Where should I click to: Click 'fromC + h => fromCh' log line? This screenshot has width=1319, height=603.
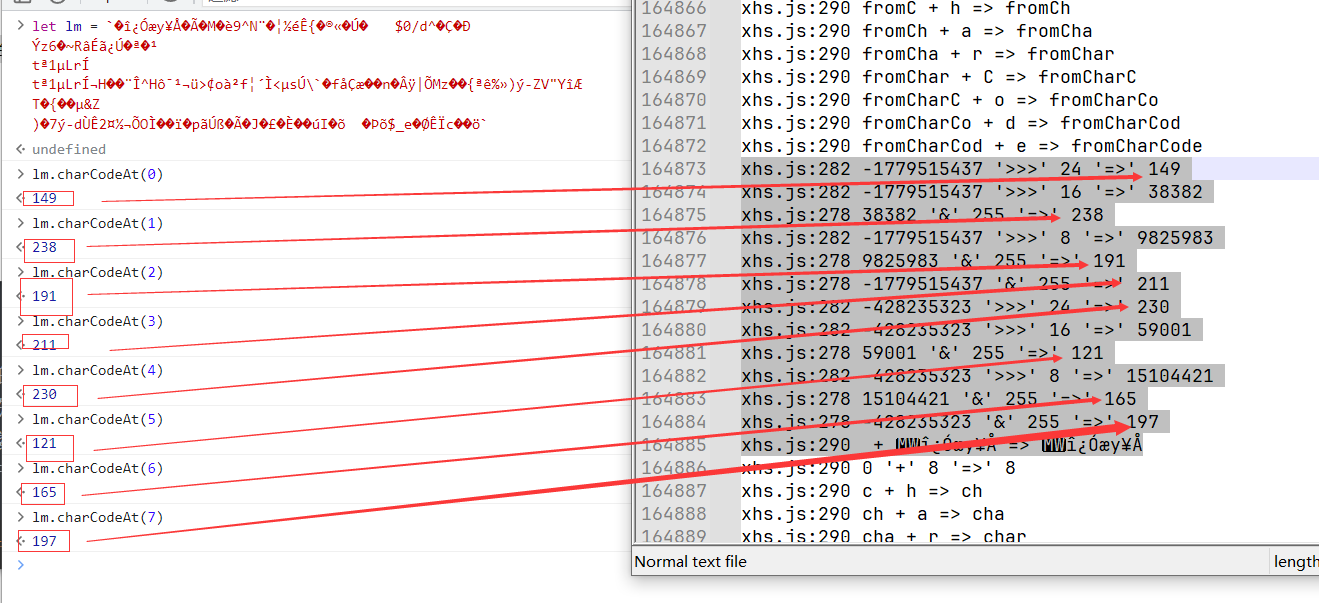click(x=905, y=8)
